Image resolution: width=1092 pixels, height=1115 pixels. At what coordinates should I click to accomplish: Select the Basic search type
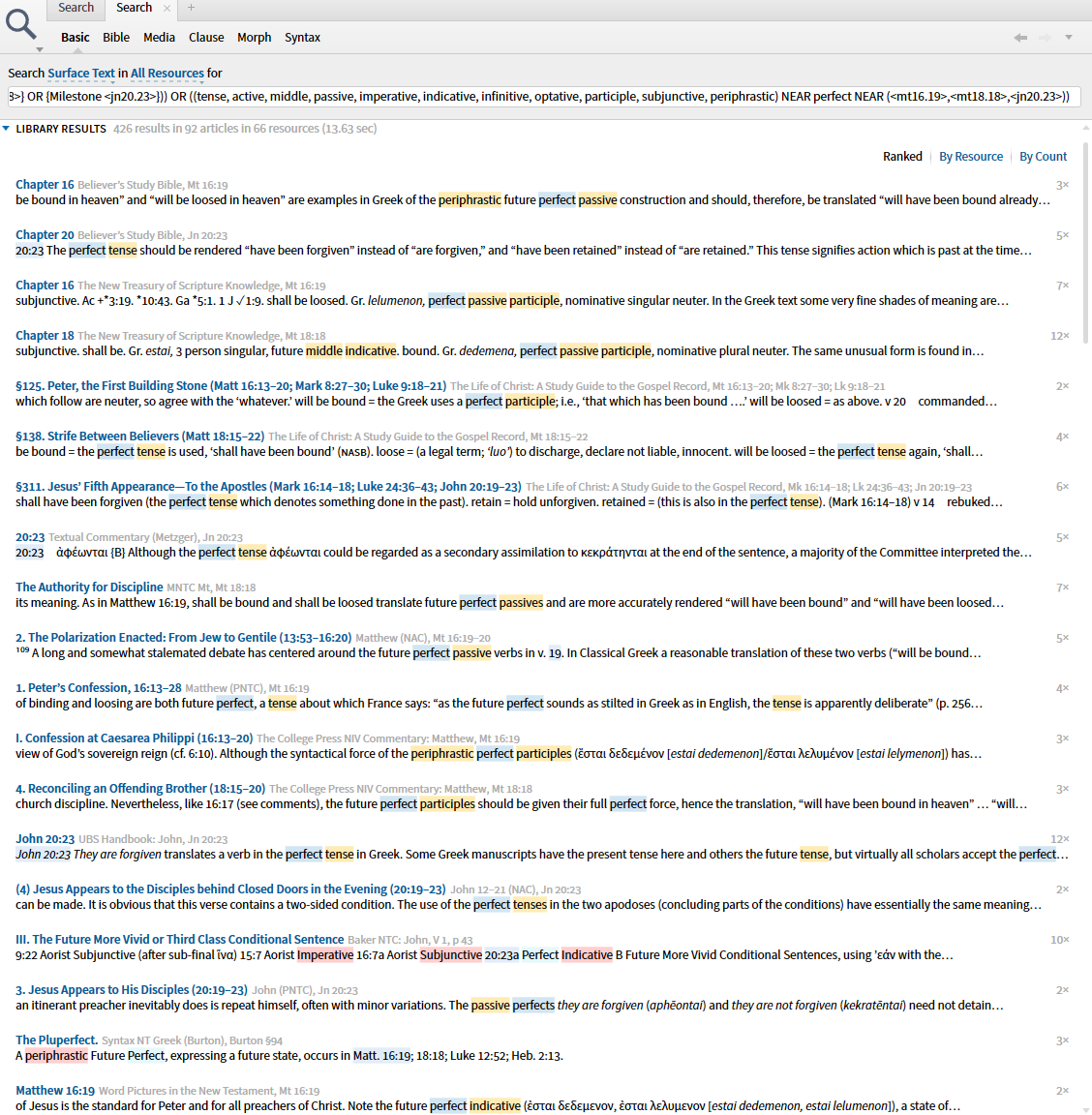point(75,38)
